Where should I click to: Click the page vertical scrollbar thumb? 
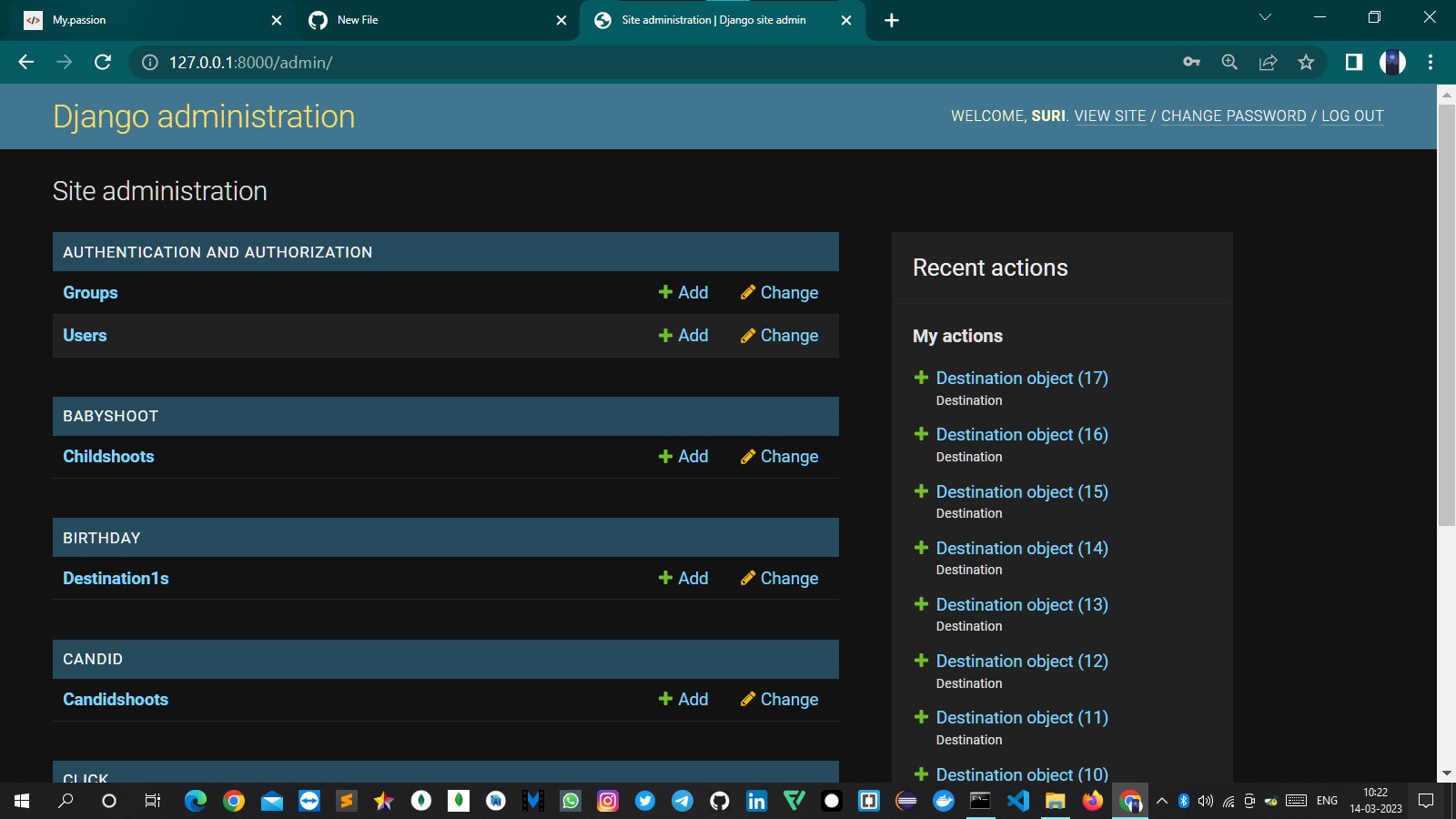[x=1446, y=314]
